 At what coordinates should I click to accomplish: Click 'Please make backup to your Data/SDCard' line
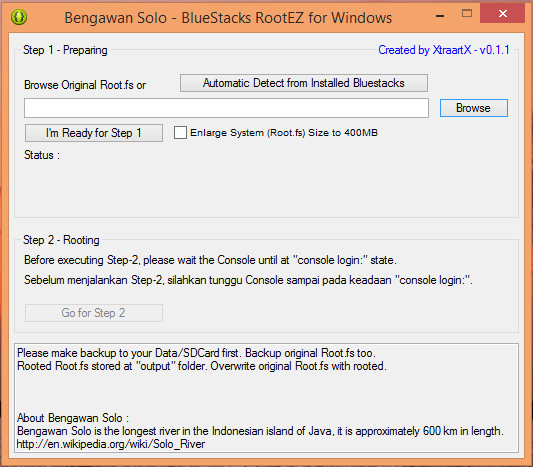pyautogui.click(x=196, y=353)
